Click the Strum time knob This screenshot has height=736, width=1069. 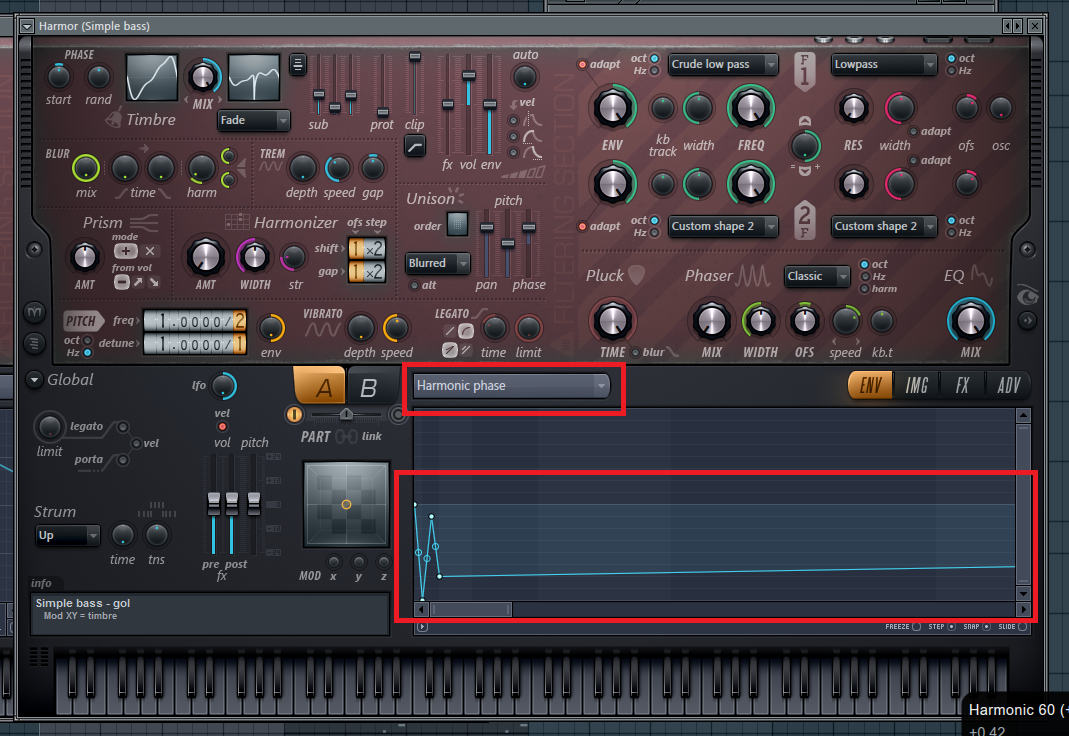coord(123,536)
